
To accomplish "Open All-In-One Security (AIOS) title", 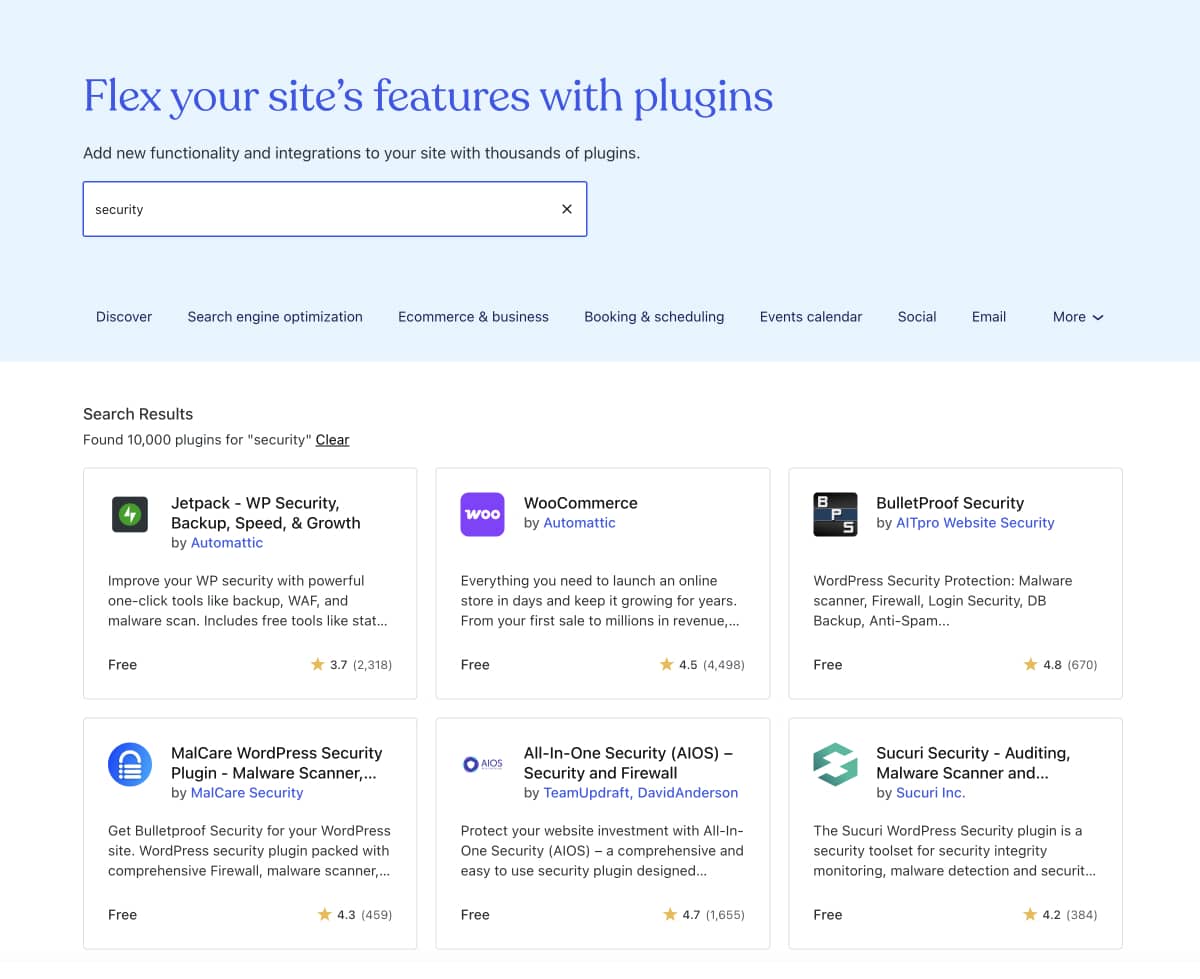I will point(629,763).
